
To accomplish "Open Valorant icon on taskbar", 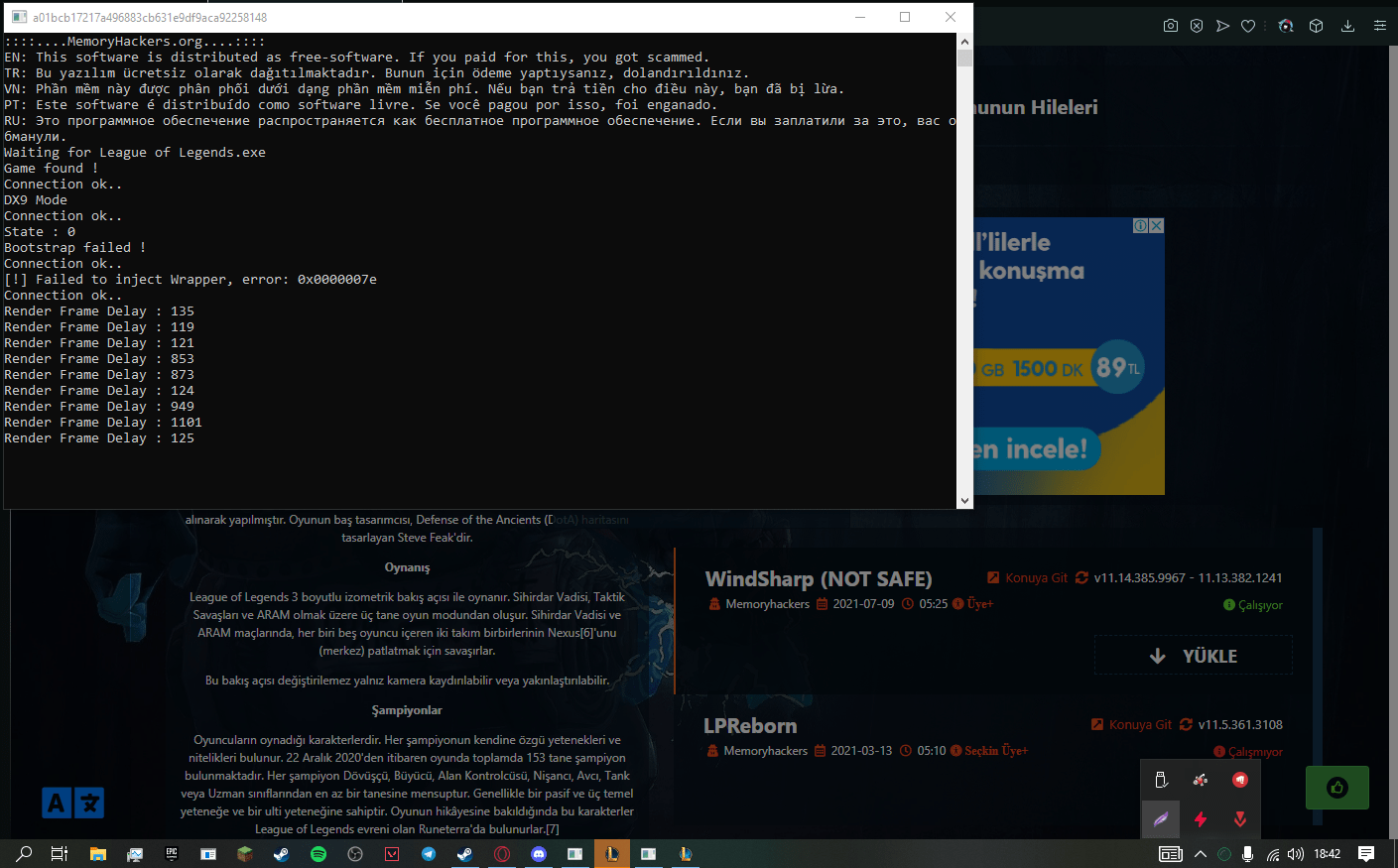I will pos(392,854).
